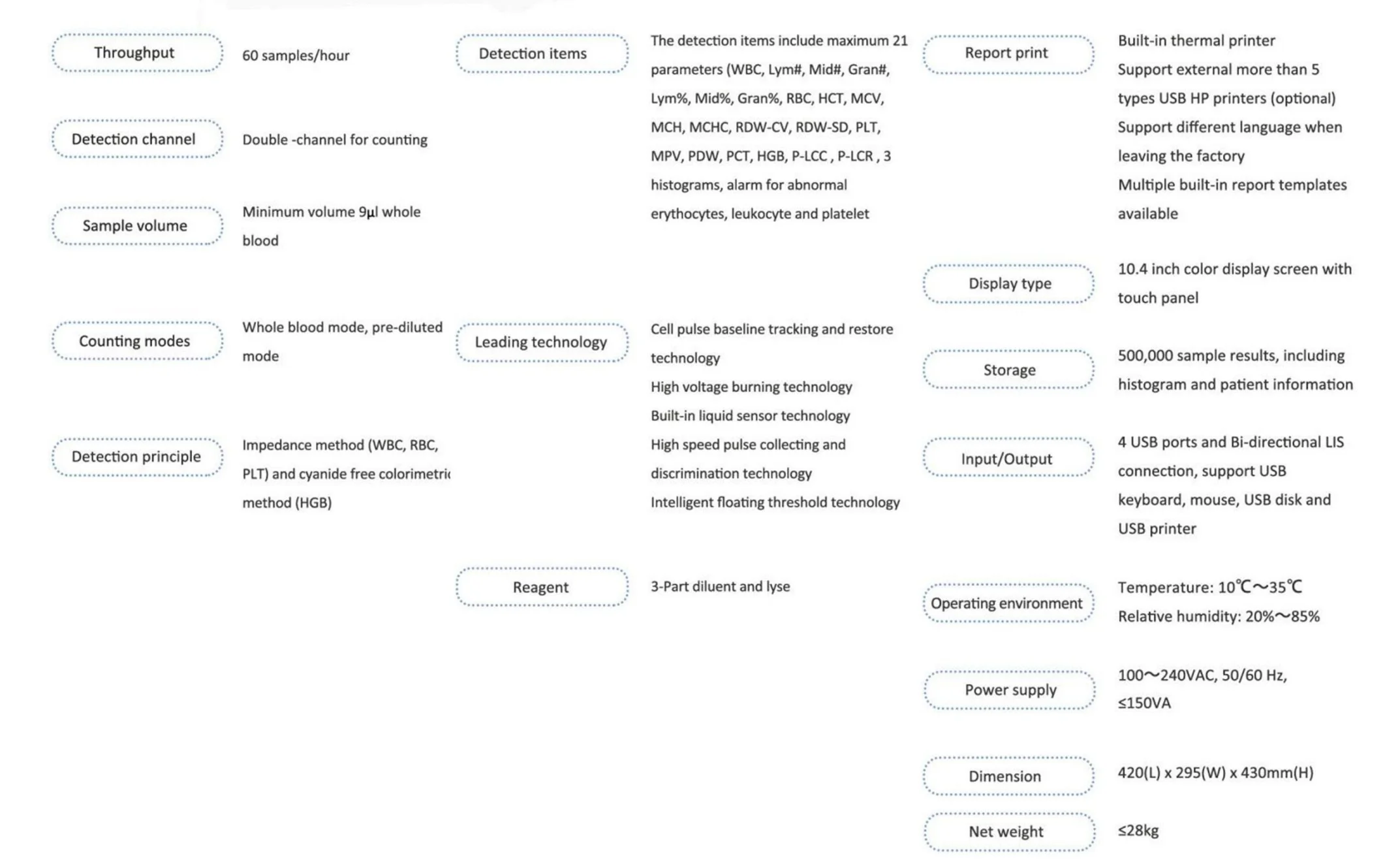This screenshot has width=1400, height=862.
Task: Select the Reagent label pill
Action: [x=542, y=587]
